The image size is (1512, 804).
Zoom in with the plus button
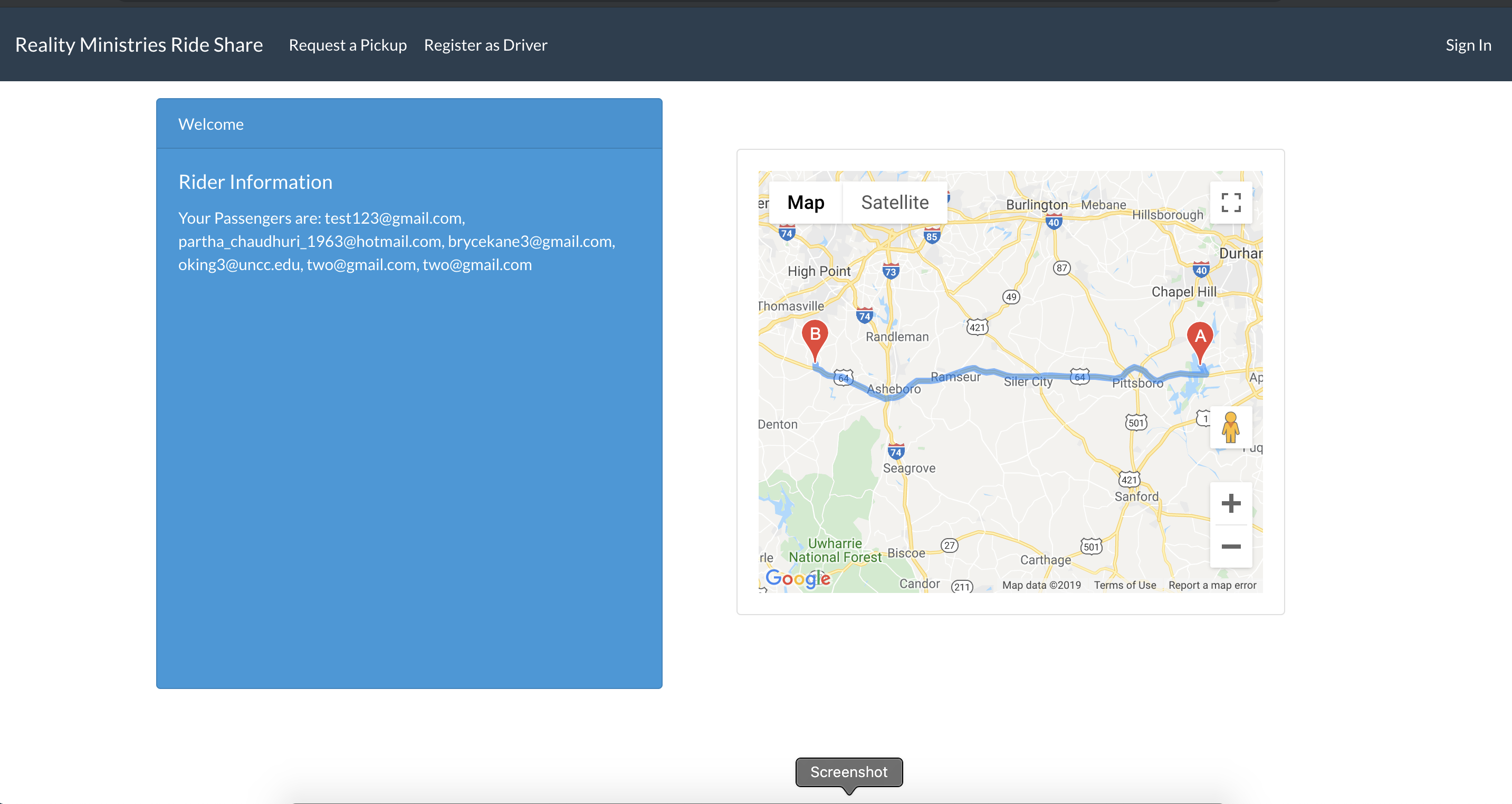click(x=1231, y=503)
